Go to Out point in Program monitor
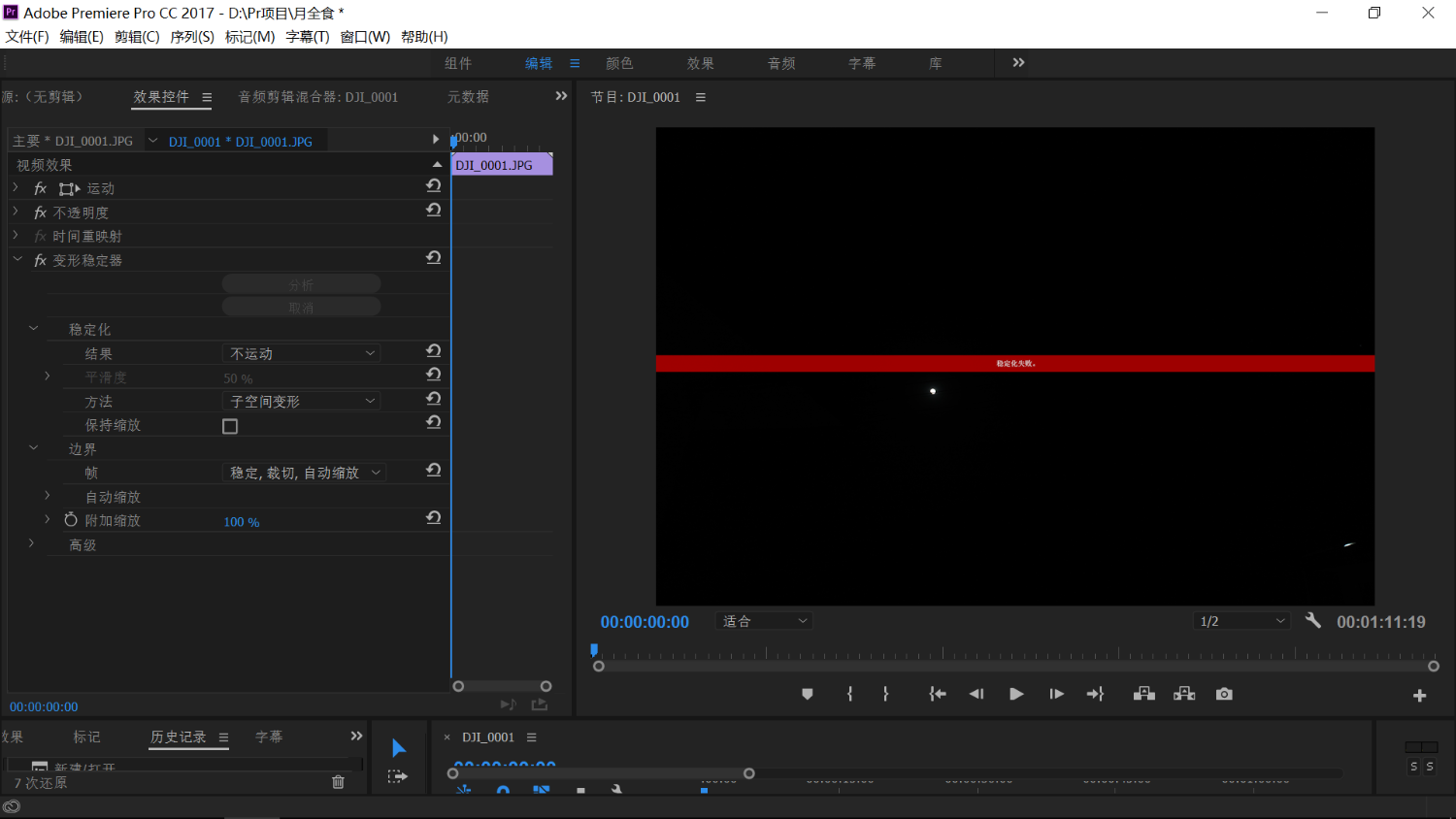 coord(1096,694)
